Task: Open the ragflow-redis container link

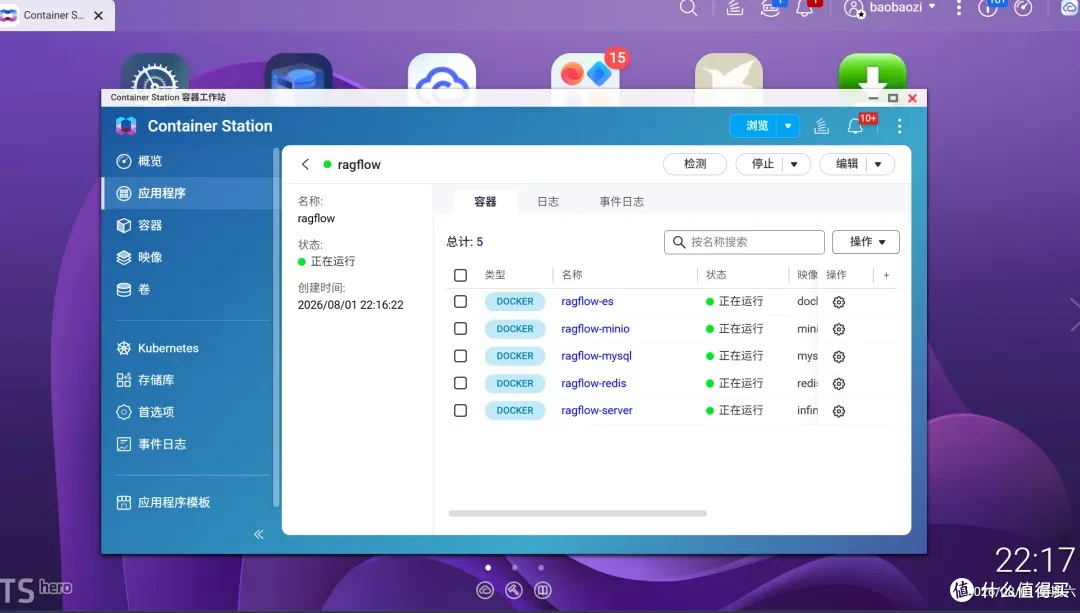Action: click(593, 383)
